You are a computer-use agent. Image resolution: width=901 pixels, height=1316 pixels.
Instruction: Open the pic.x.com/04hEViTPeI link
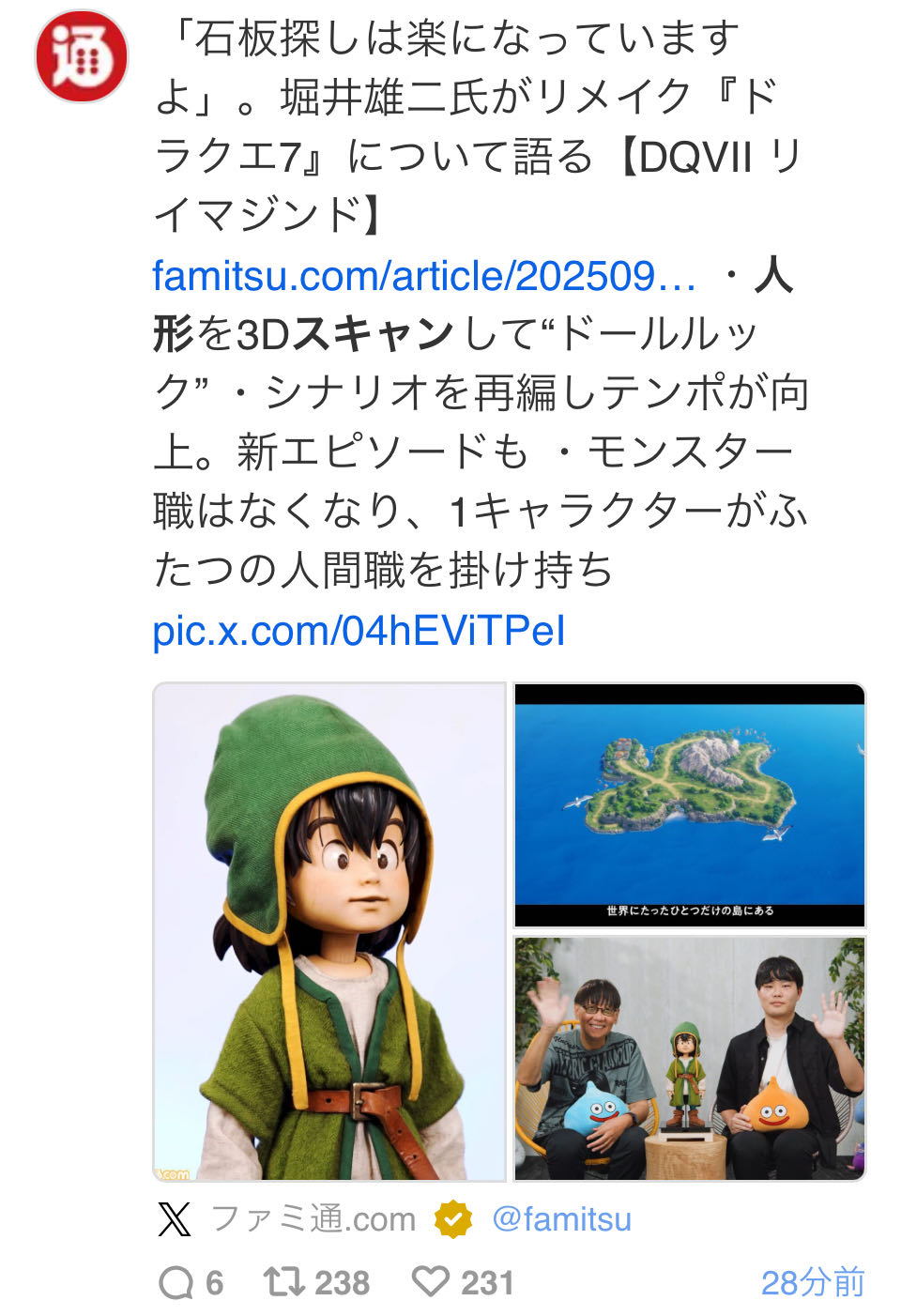coord(359,631)
